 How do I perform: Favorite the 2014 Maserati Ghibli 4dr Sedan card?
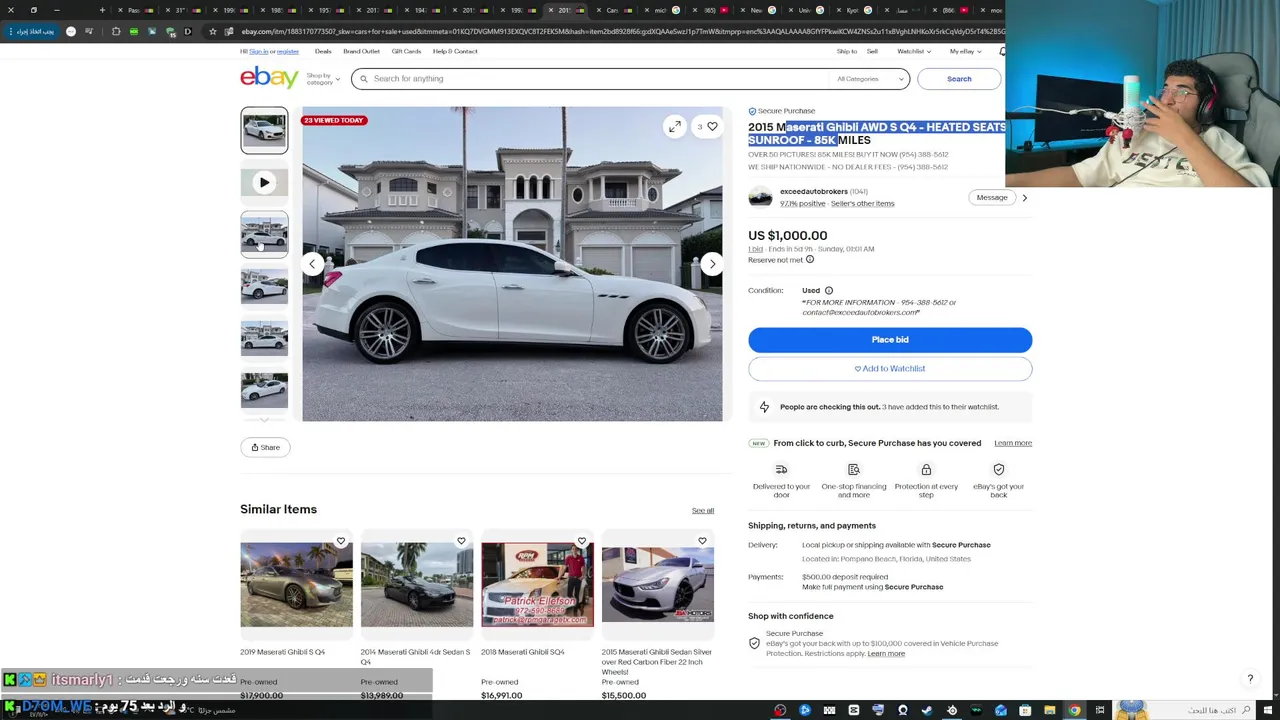point(461,541)
